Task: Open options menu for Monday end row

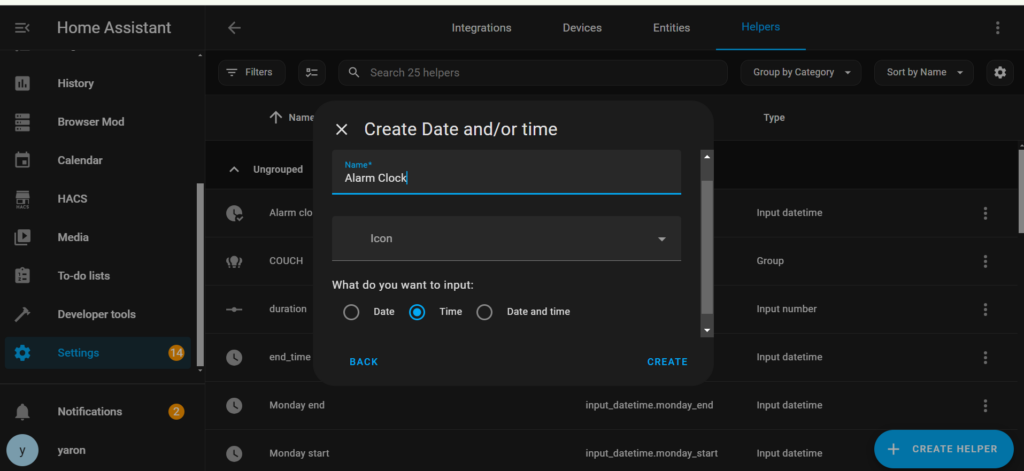Action: [985, 405]
